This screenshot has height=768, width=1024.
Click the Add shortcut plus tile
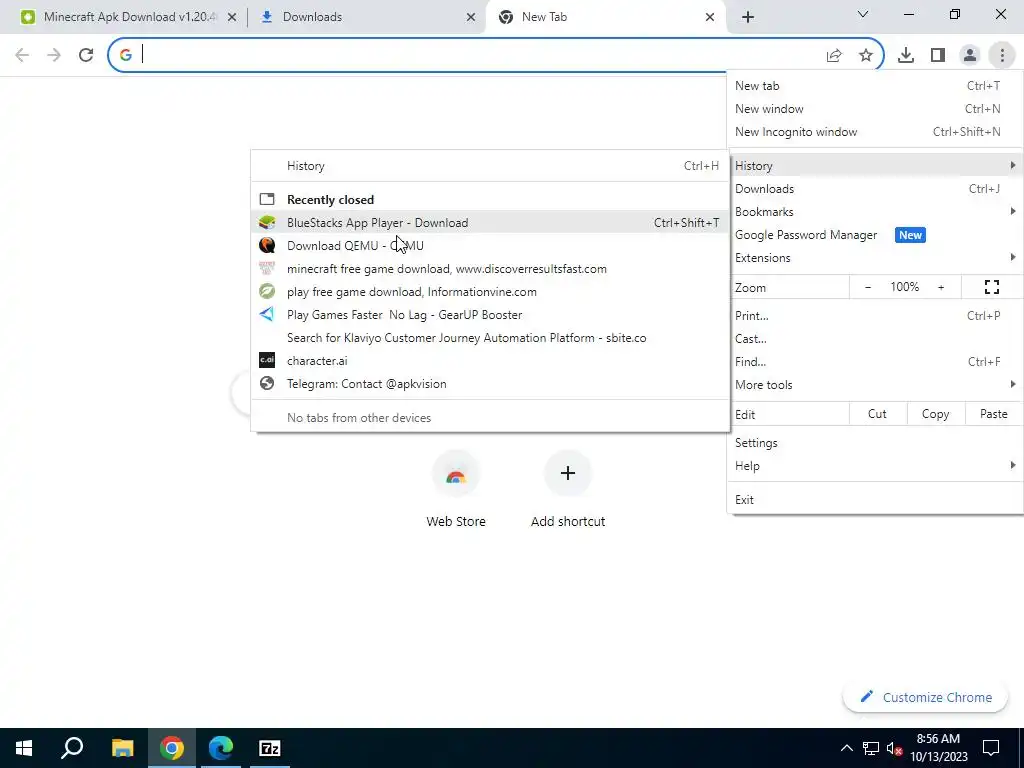point(568,490)
